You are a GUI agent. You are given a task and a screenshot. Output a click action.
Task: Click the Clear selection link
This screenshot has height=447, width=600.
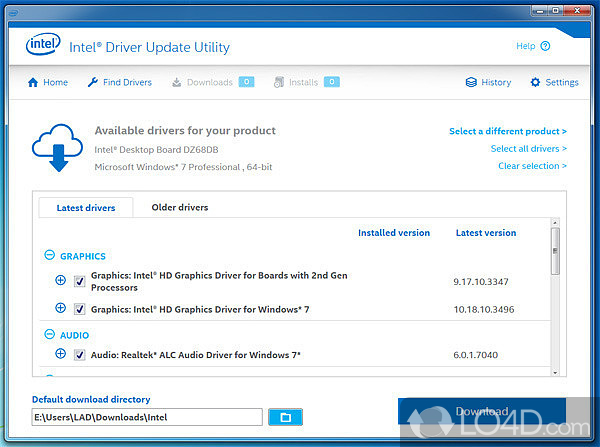click(532, 166)
